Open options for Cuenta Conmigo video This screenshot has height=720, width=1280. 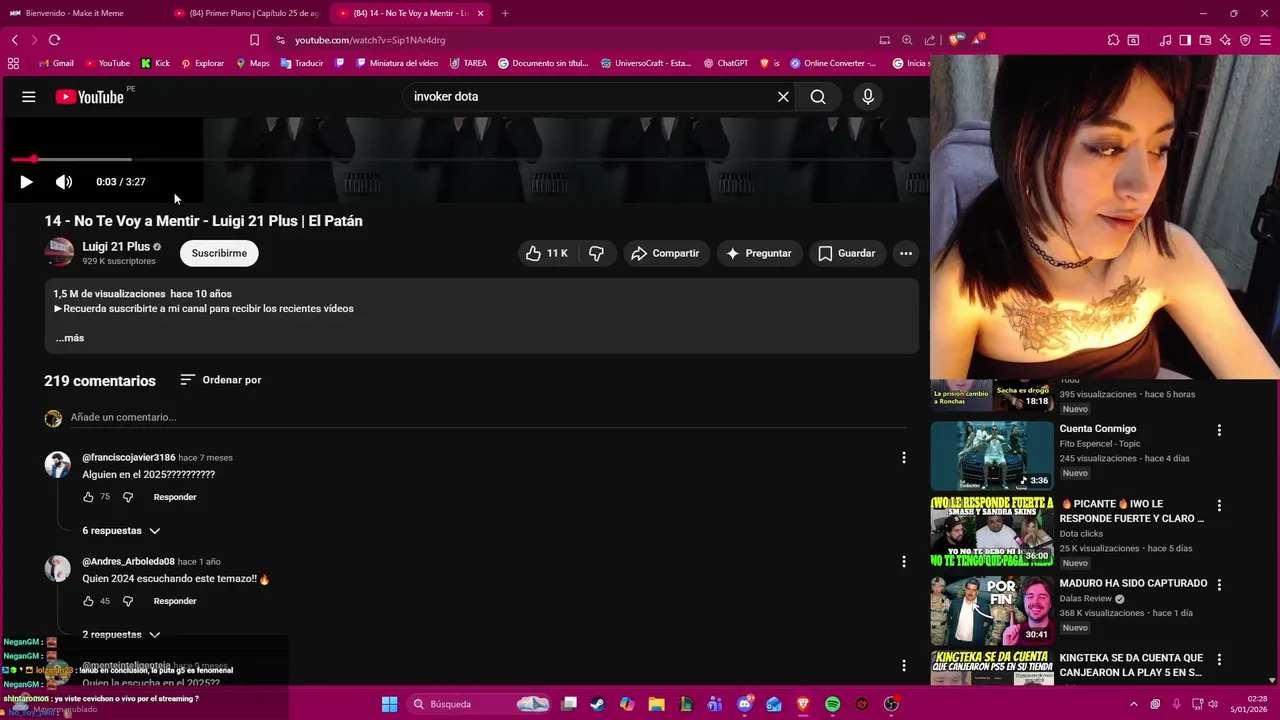pos(1219,430)
